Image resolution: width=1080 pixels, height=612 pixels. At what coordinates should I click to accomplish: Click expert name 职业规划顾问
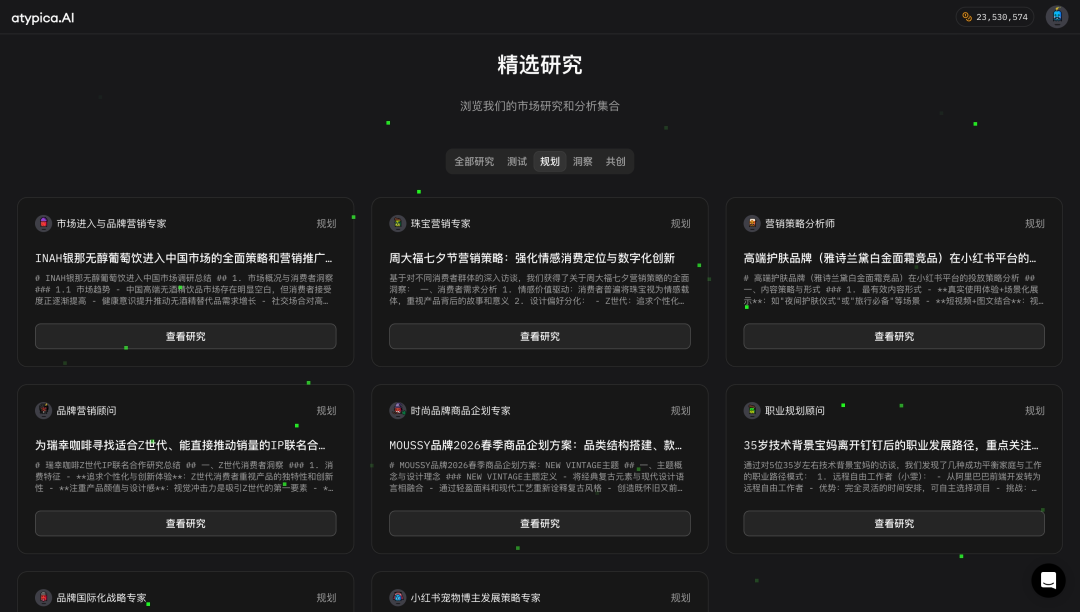click(795, 411)
